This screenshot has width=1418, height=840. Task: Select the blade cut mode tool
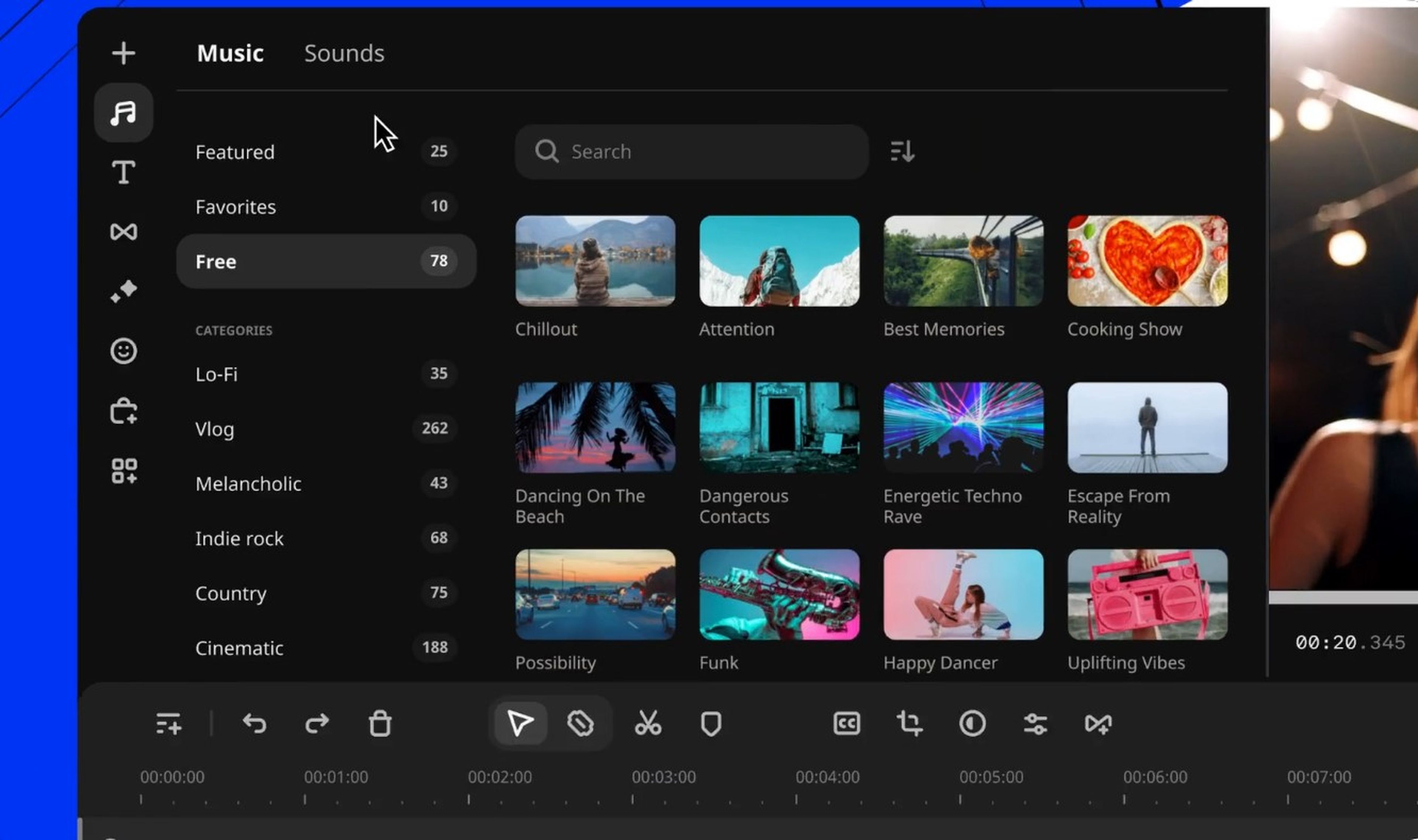(x=580, y=723)
